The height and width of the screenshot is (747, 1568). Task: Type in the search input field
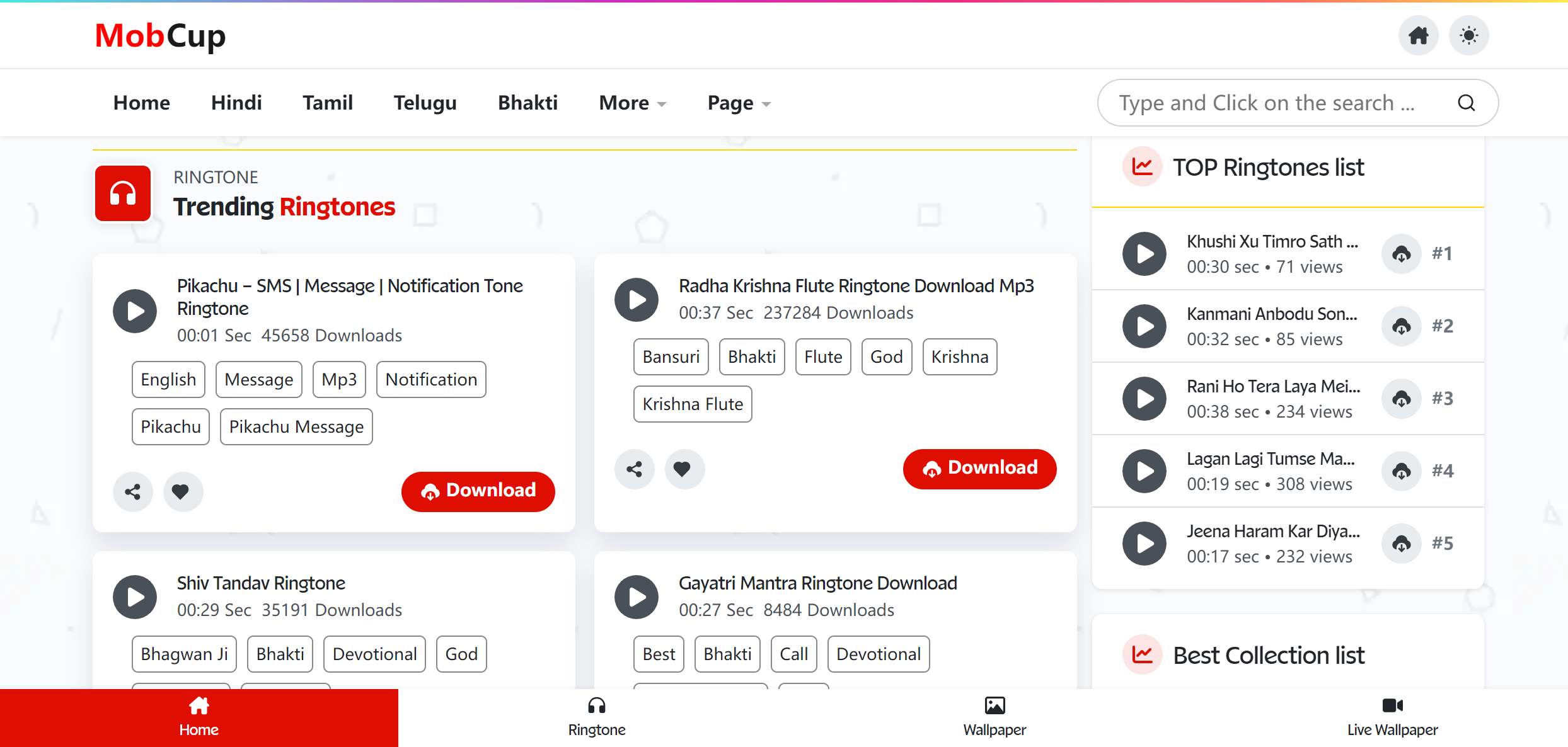(1267, 103)
